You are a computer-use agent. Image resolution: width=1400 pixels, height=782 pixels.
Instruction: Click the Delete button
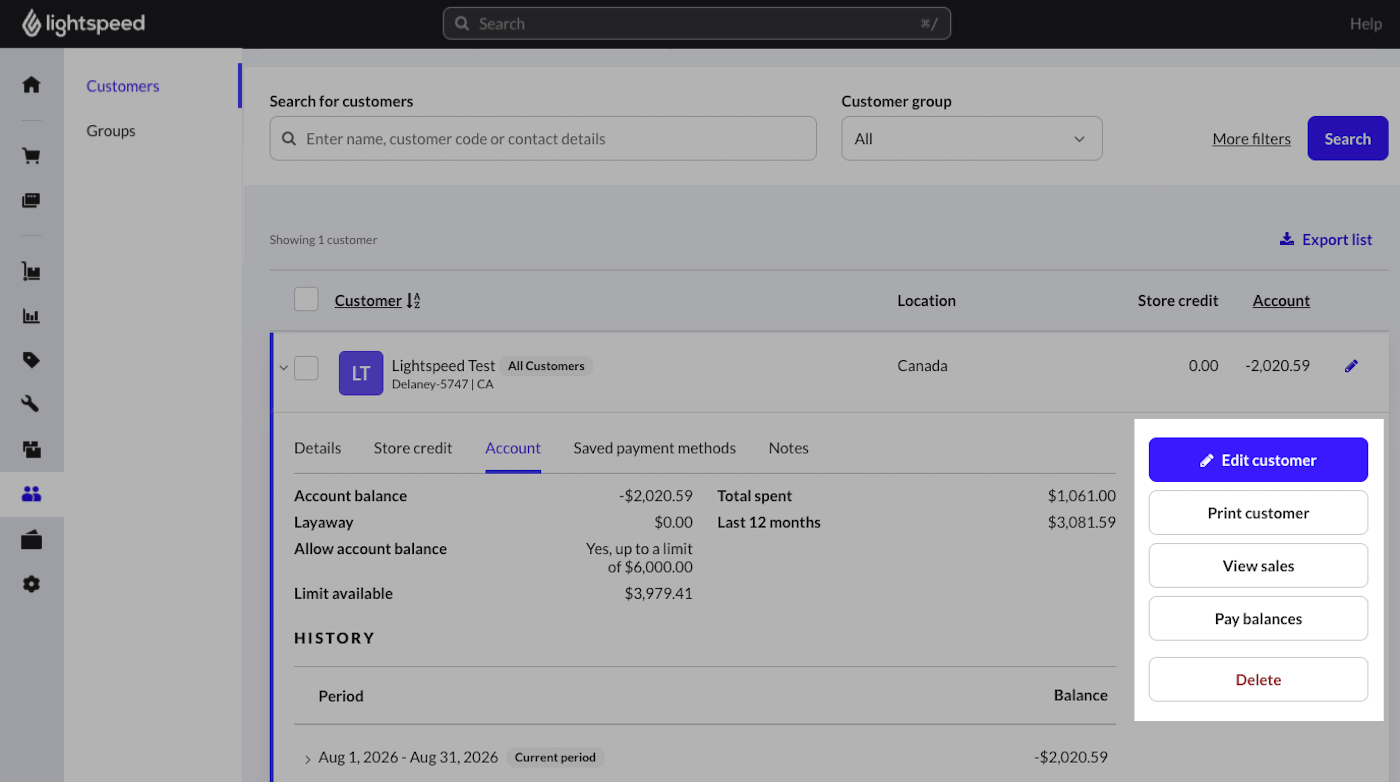point(1258,680)
